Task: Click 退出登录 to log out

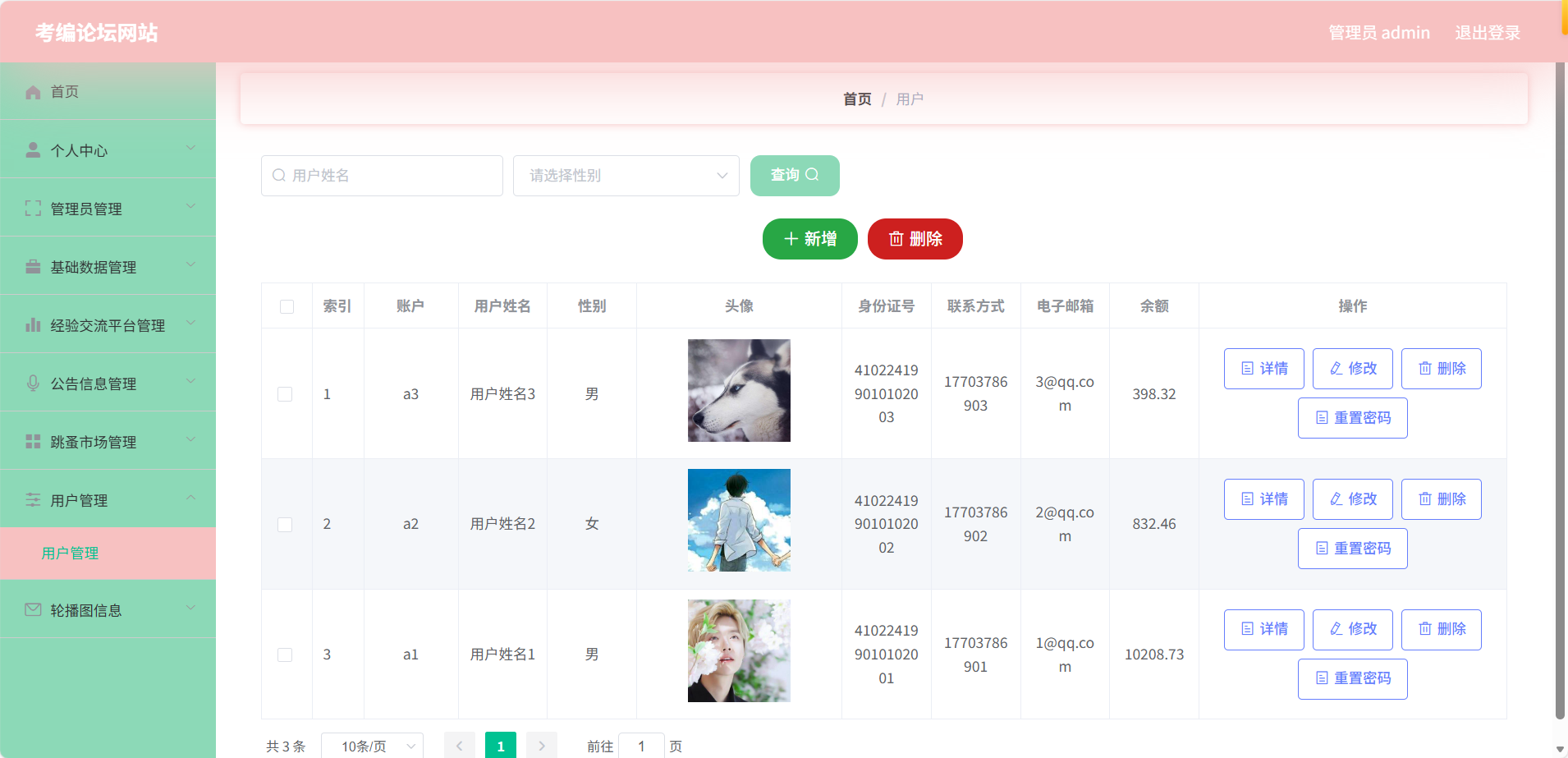Action: (x=1488, y=33)
